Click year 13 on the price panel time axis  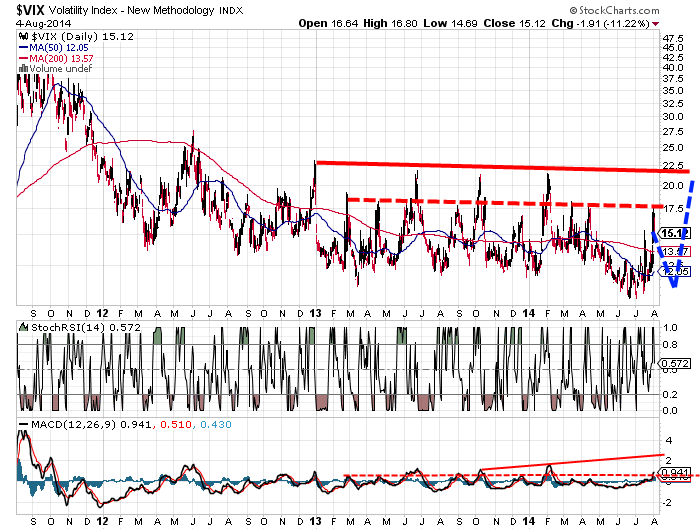[x=315, y=313]
